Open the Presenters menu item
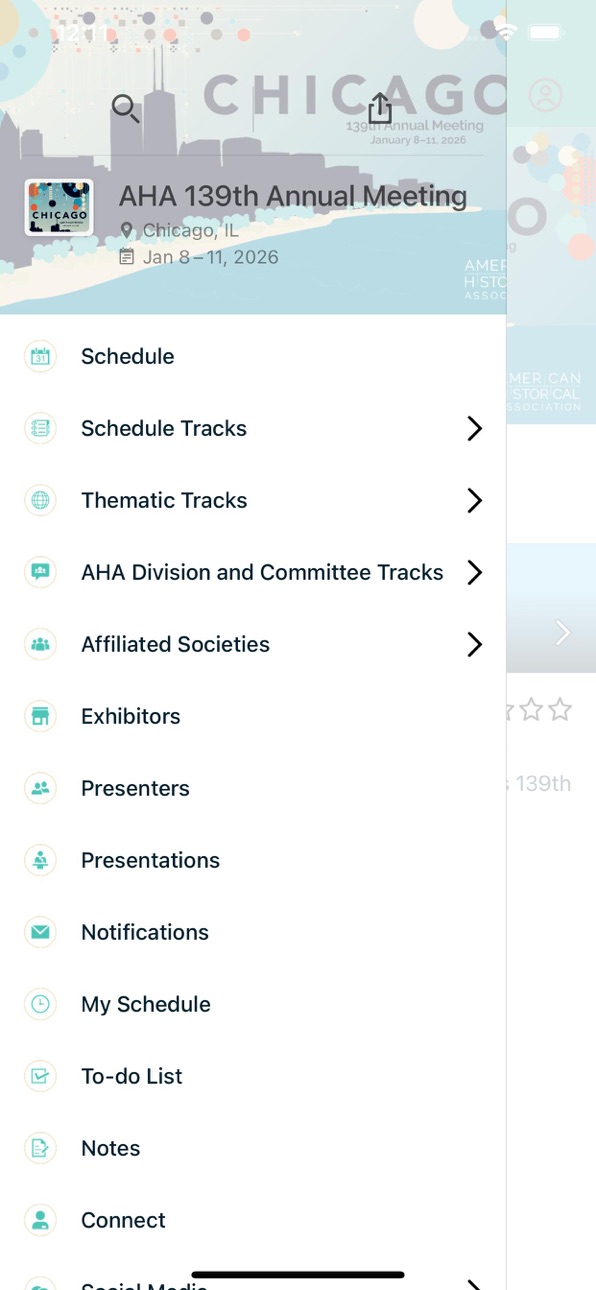 pos(253,788)
